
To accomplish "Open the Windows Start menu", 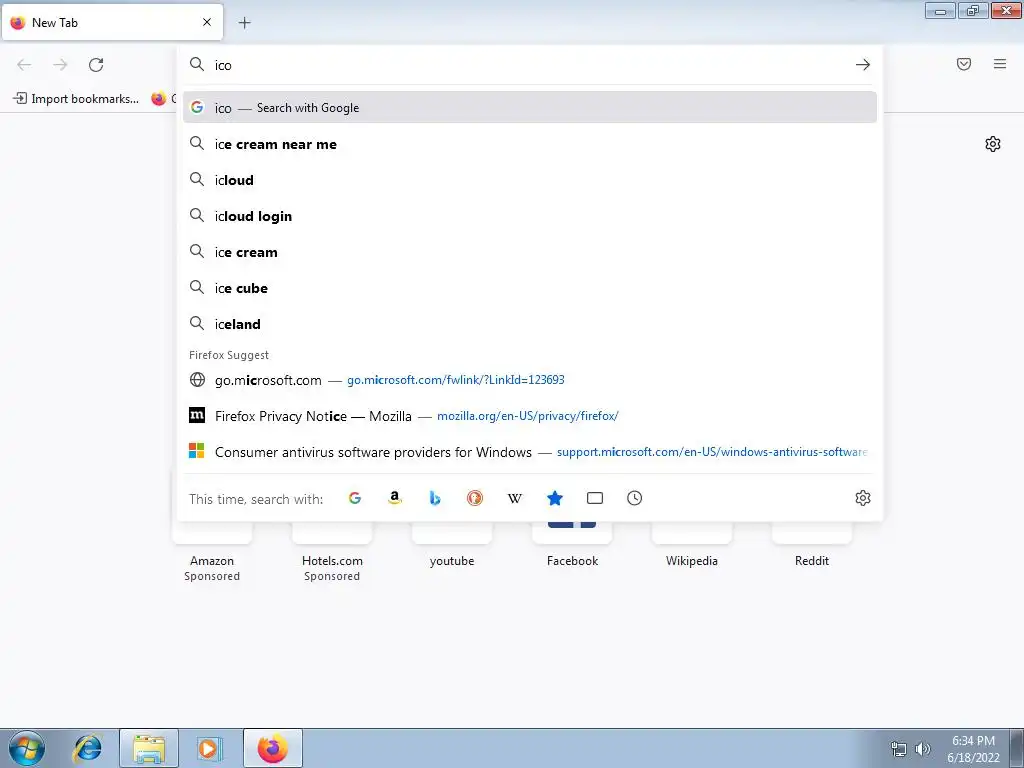I will point(27,748).
